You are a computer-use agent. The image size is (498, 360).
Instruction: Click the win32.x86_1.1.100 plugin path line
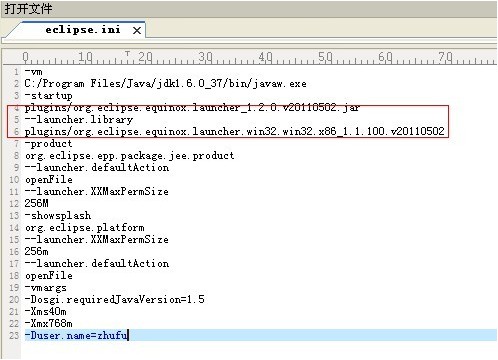pos(234,131)
